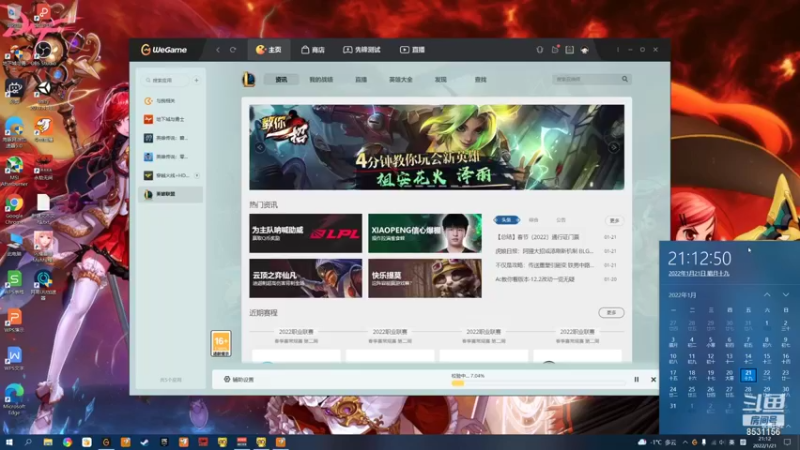Select the second news filter next to 头条
The image size is (800, 450).
click(x=533, y=220)
